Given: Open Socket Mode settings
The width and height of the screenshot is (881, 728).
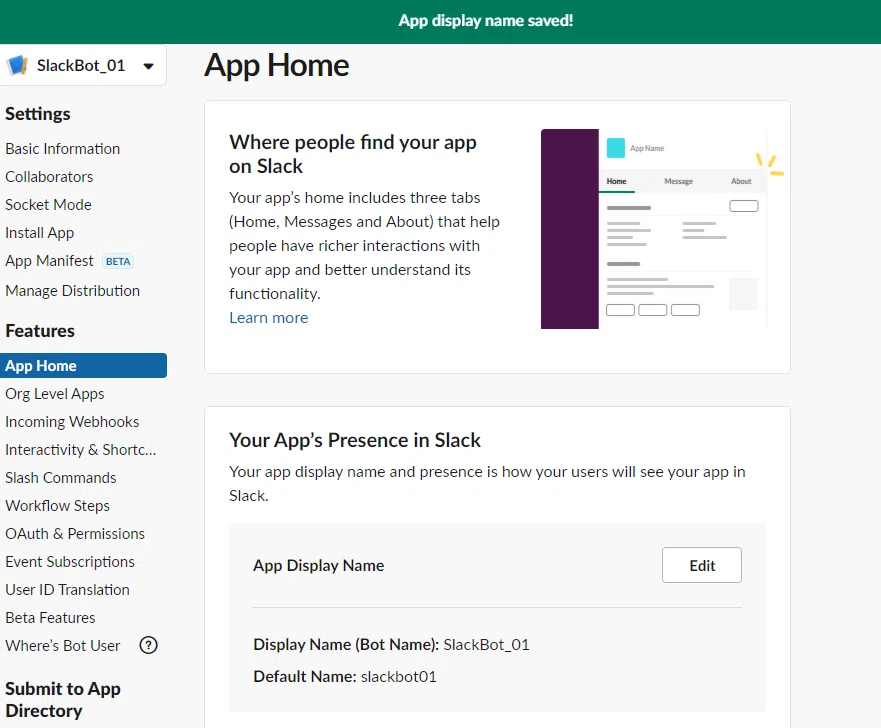Looking at the screenshot, I should pos(48,205).
